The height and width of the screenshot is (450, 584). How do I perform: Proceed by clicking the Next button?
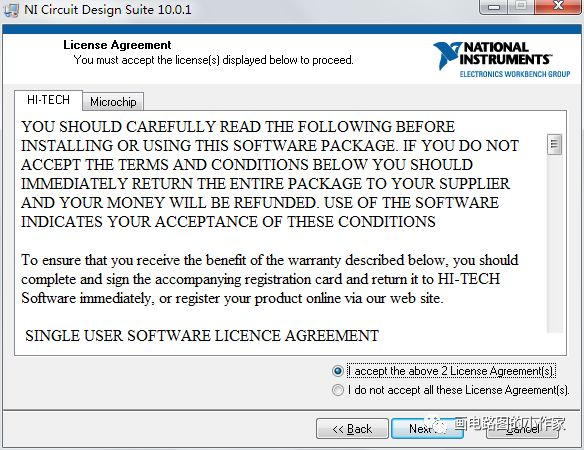pyautogui.click(x=427, y=429)
